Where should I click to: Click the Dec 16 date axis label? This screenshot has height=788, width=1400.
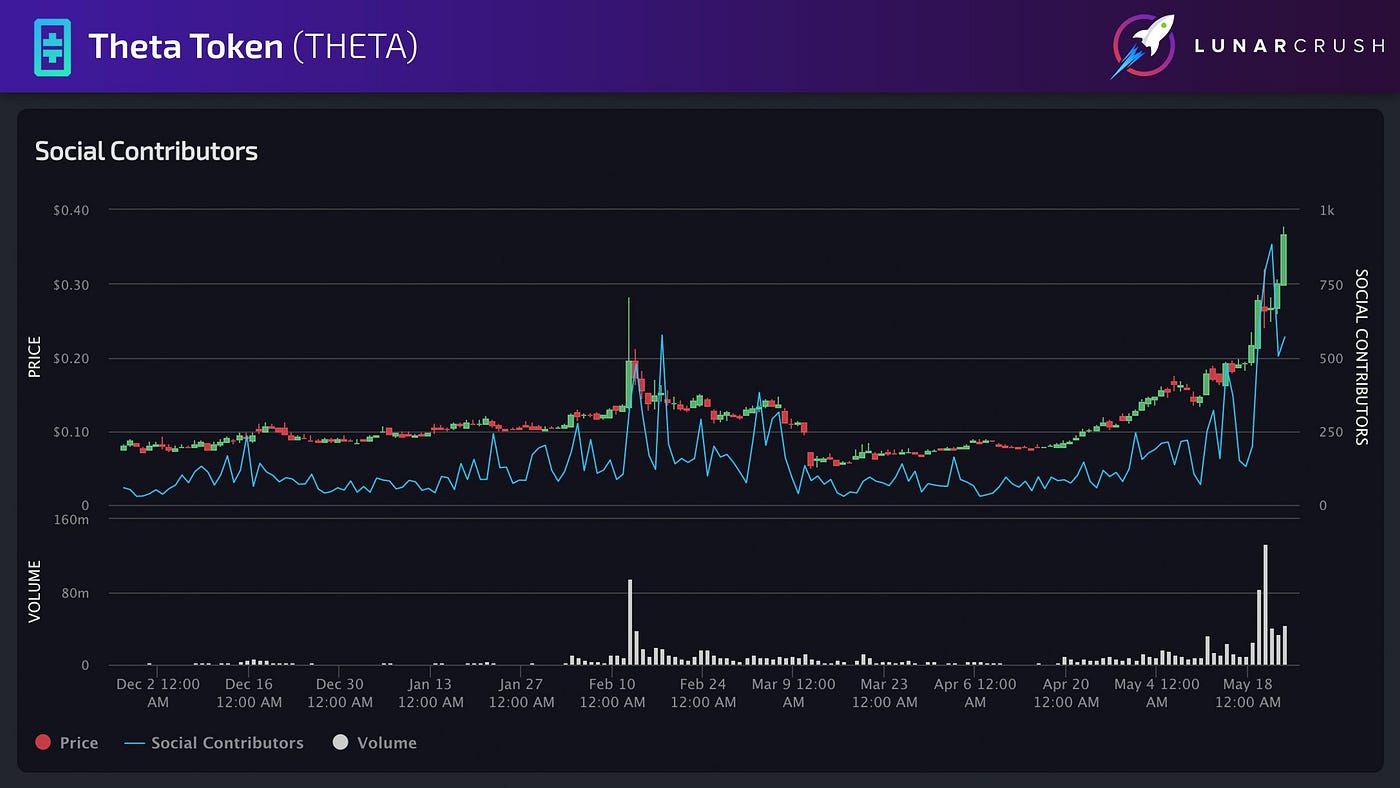[x=249, y=693]
